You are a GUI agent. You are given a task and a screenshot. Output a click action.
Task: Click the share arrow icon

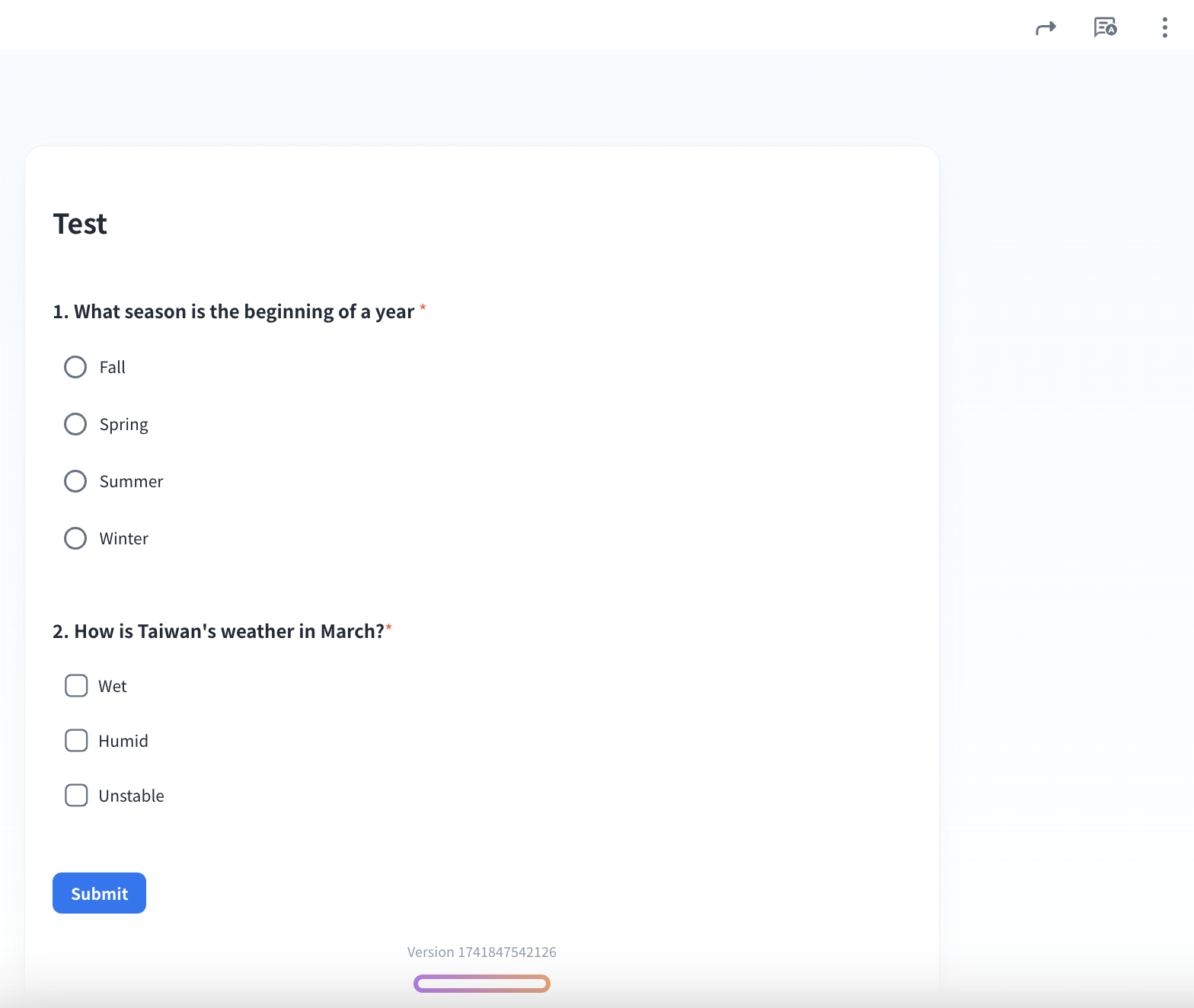[1046, 28]
